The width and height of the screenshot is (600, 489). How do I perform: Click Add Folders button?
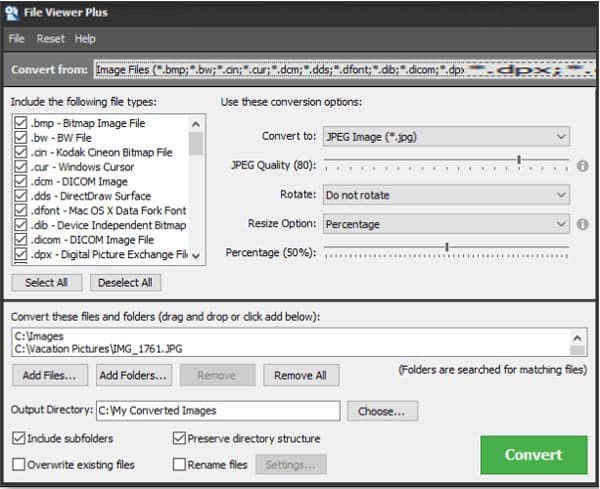point(134,375)
